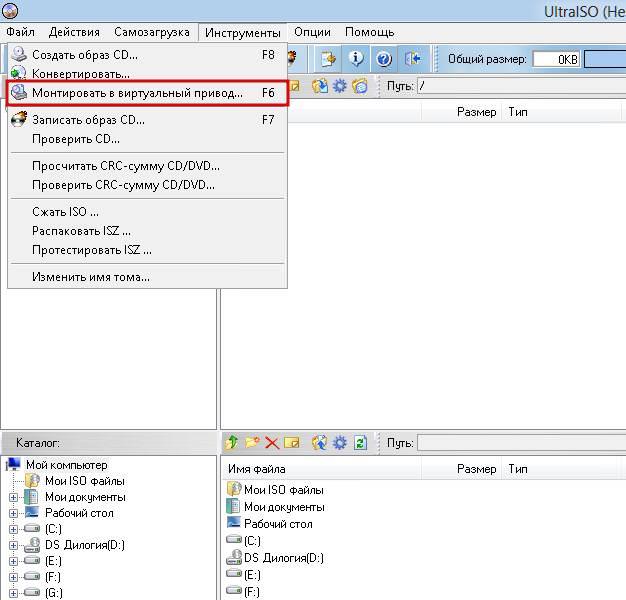Open the Самозагрузка menu

(152, 32)
